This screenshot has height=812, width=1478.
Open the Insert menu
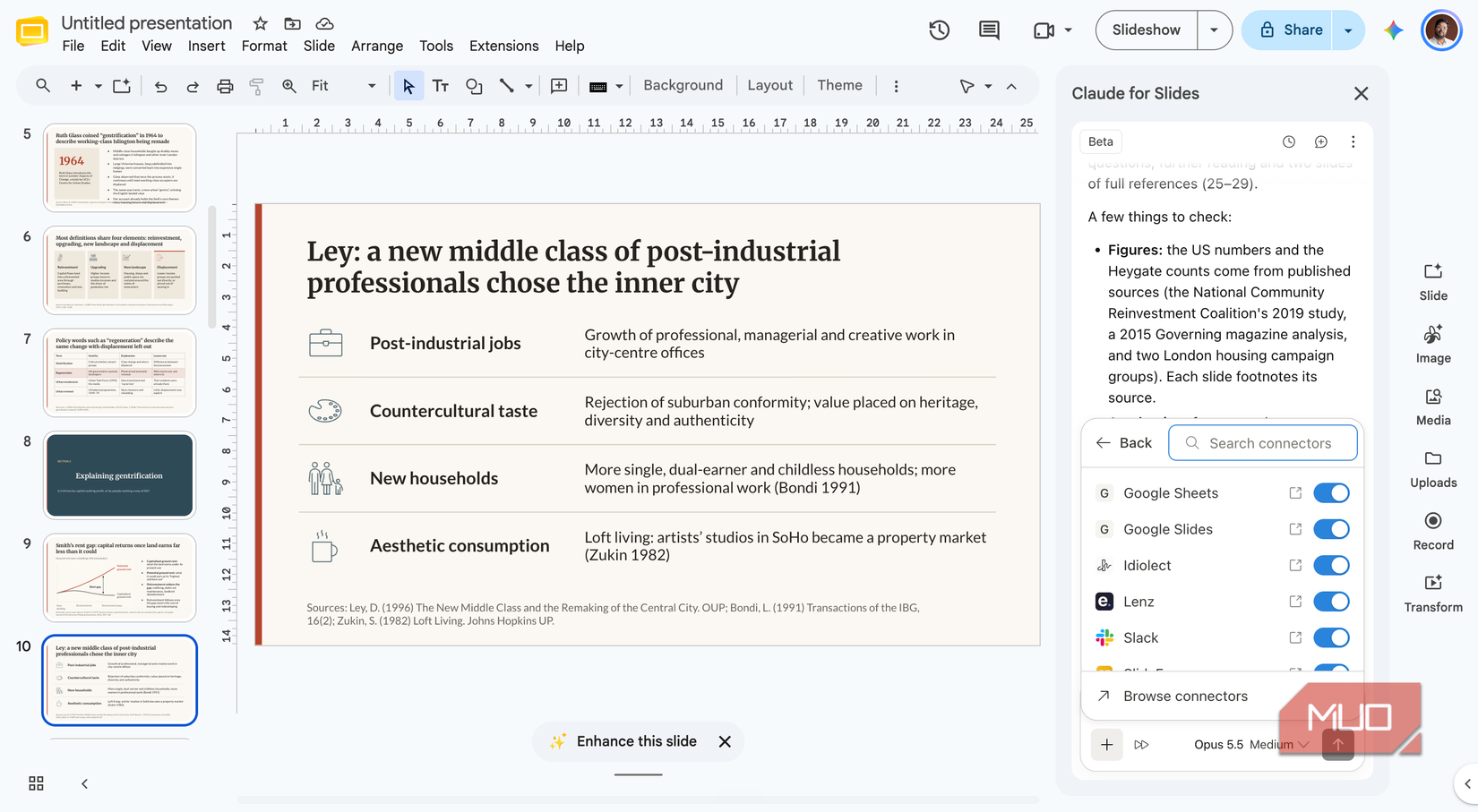(x=206, y=46)
